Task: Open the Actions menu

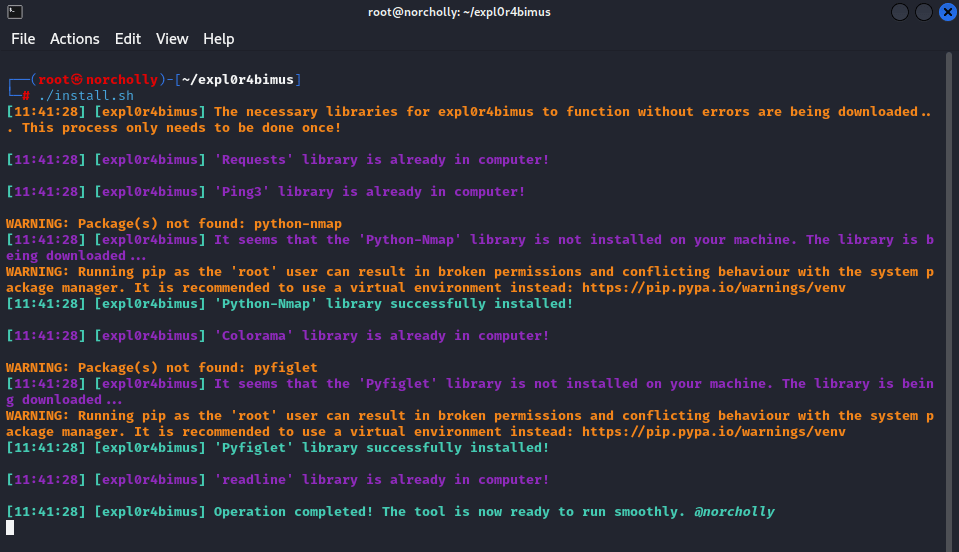Action: (75, 39)
